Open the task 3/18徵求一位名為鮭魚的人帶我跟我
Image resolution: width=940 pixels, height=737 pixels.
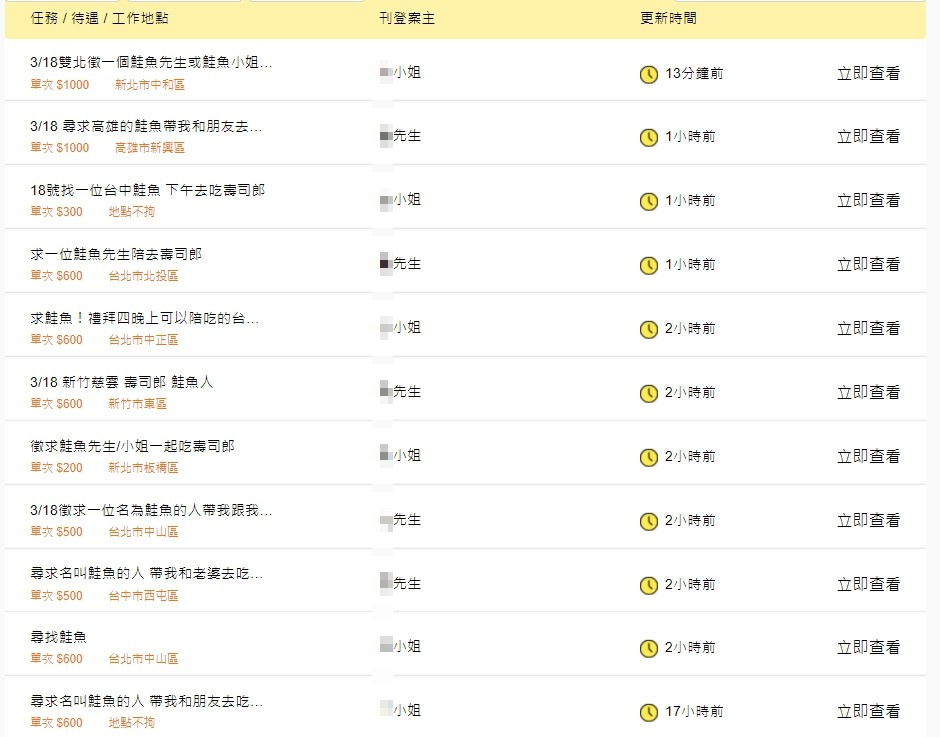tap(151, 510)
